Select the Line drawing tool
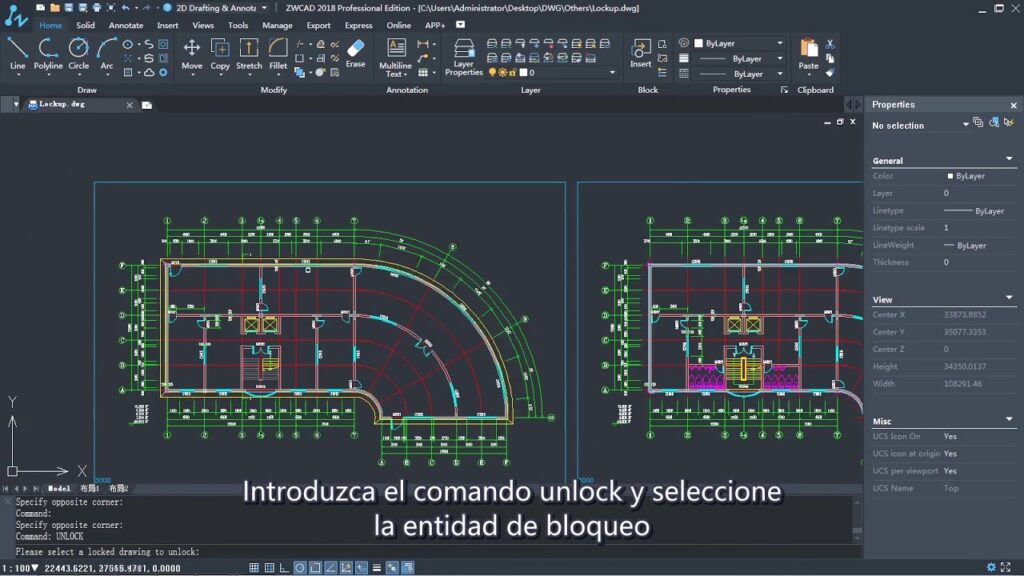The width and height of the screenshot is (1024, 576). pyautogui.click(x=18, y=54)
